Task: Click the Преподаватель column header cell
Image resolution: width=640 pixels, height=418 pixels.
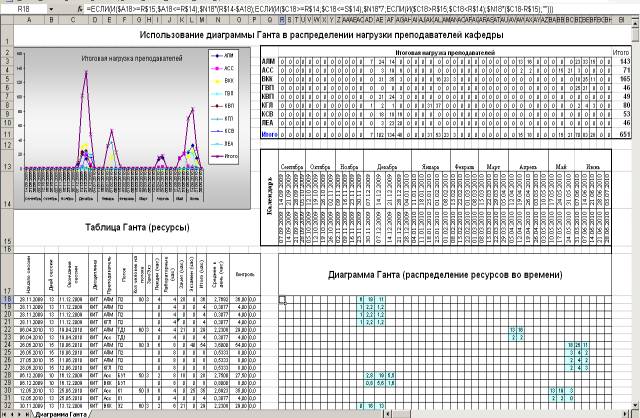Action: tap(109, 274)
